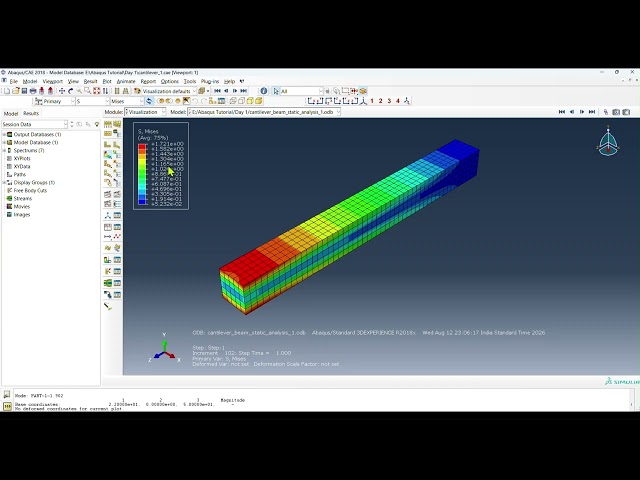Click the sync field output icon beside Mises
This screenshot has height=480, width=640.
point(149,101)
